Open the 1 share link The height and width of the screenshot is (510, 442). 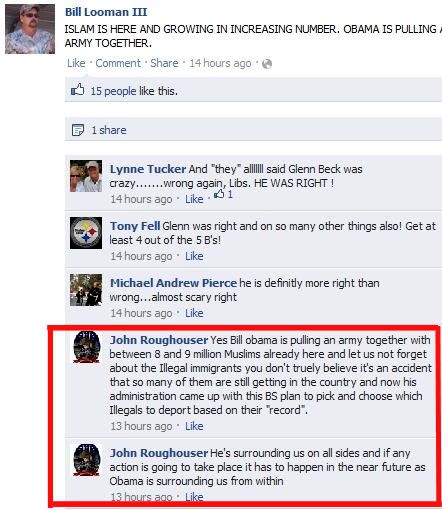point(109,130)
